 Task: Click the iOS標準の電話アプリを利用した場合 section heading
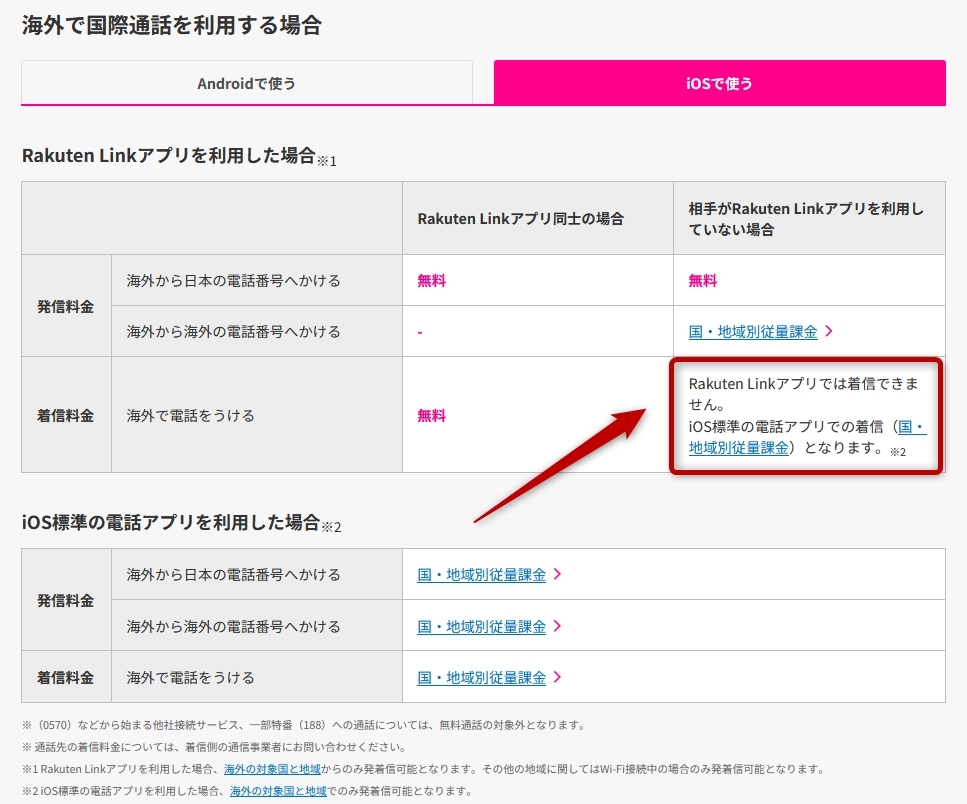tap(170, 521)
